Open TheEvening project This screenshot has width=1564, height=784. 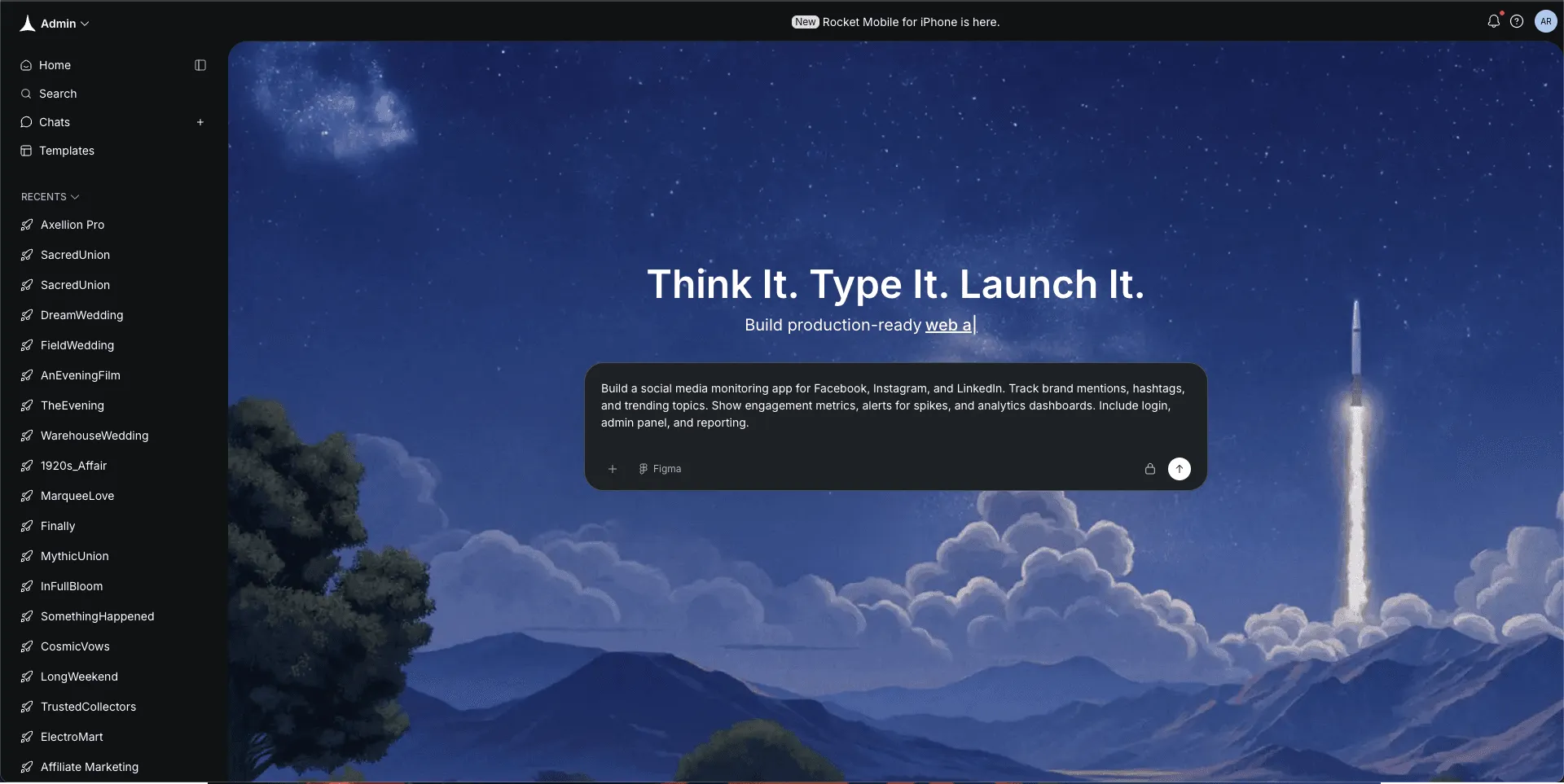[72, 405]
